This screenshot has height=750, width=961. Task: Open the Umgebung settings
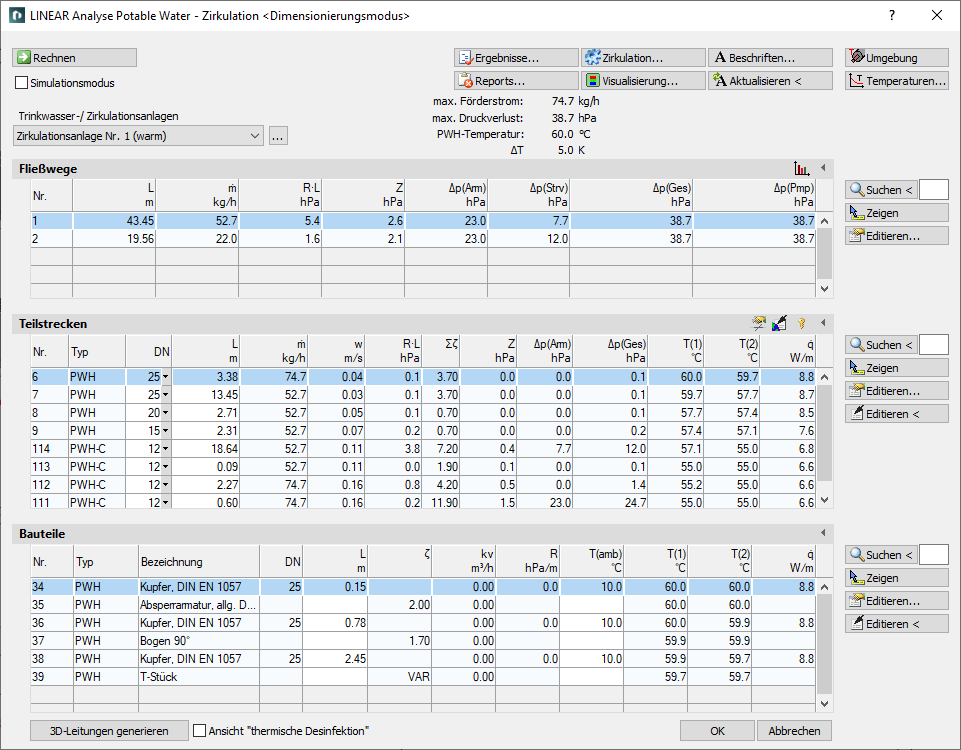(897, 58)
